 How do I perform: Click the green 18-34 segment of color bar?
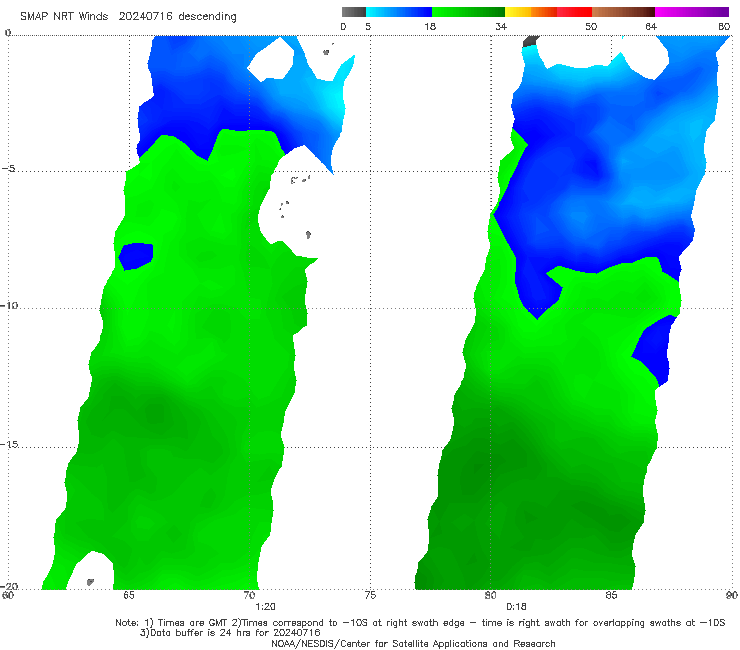click(468, 12)
